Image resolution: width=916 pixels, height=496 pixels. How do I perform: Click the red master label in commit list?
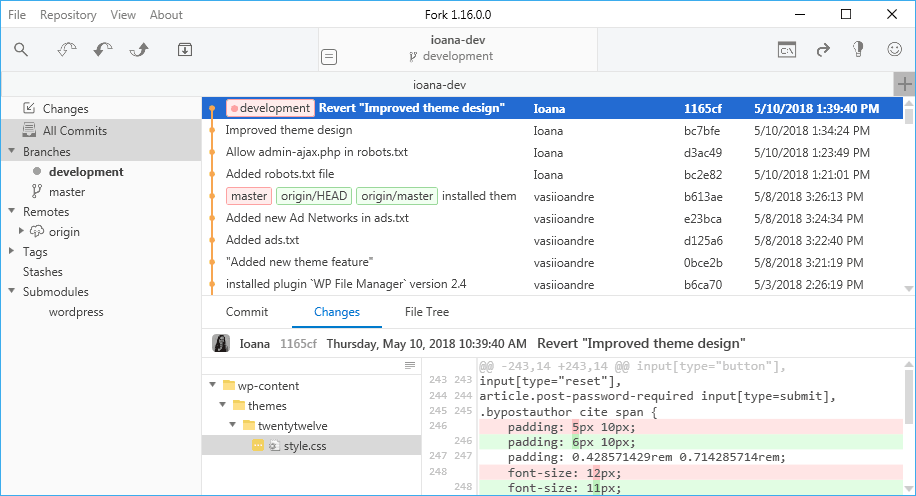coord(248,196)
